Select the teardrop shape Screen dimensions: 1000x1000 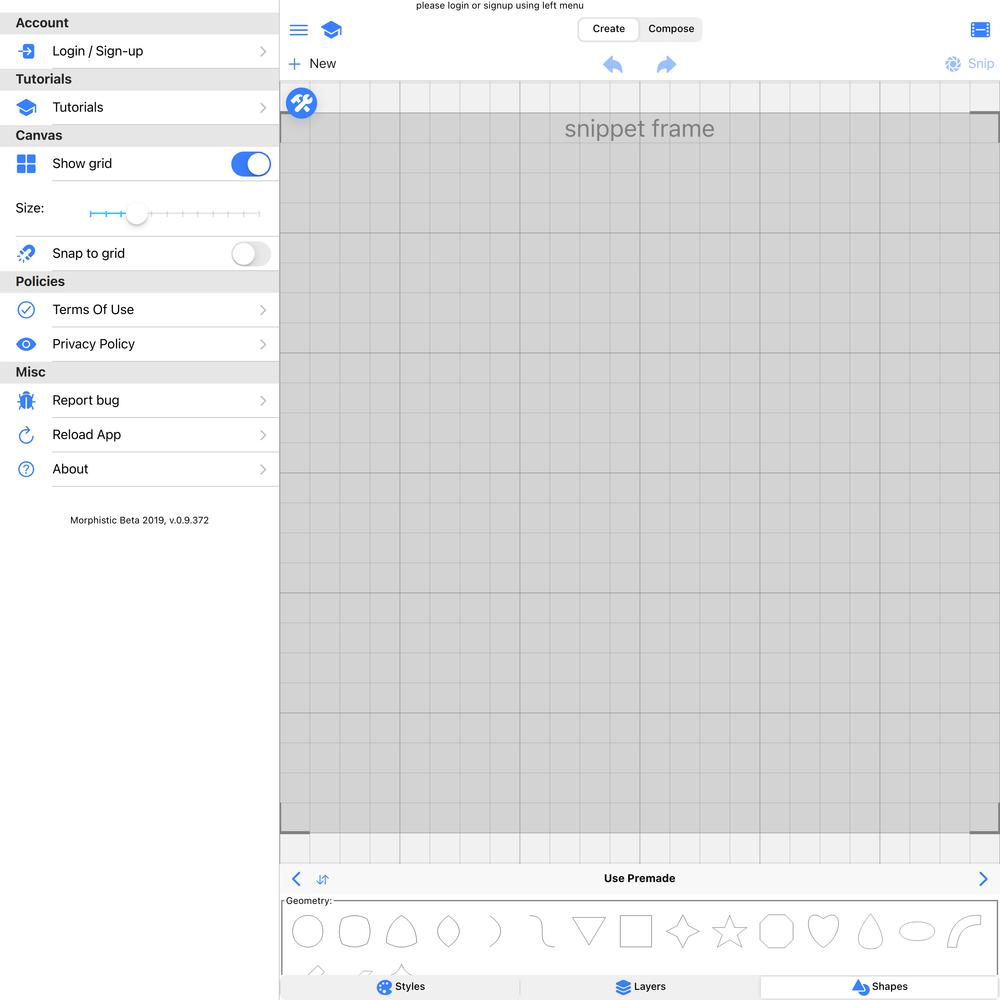[870, 931]
